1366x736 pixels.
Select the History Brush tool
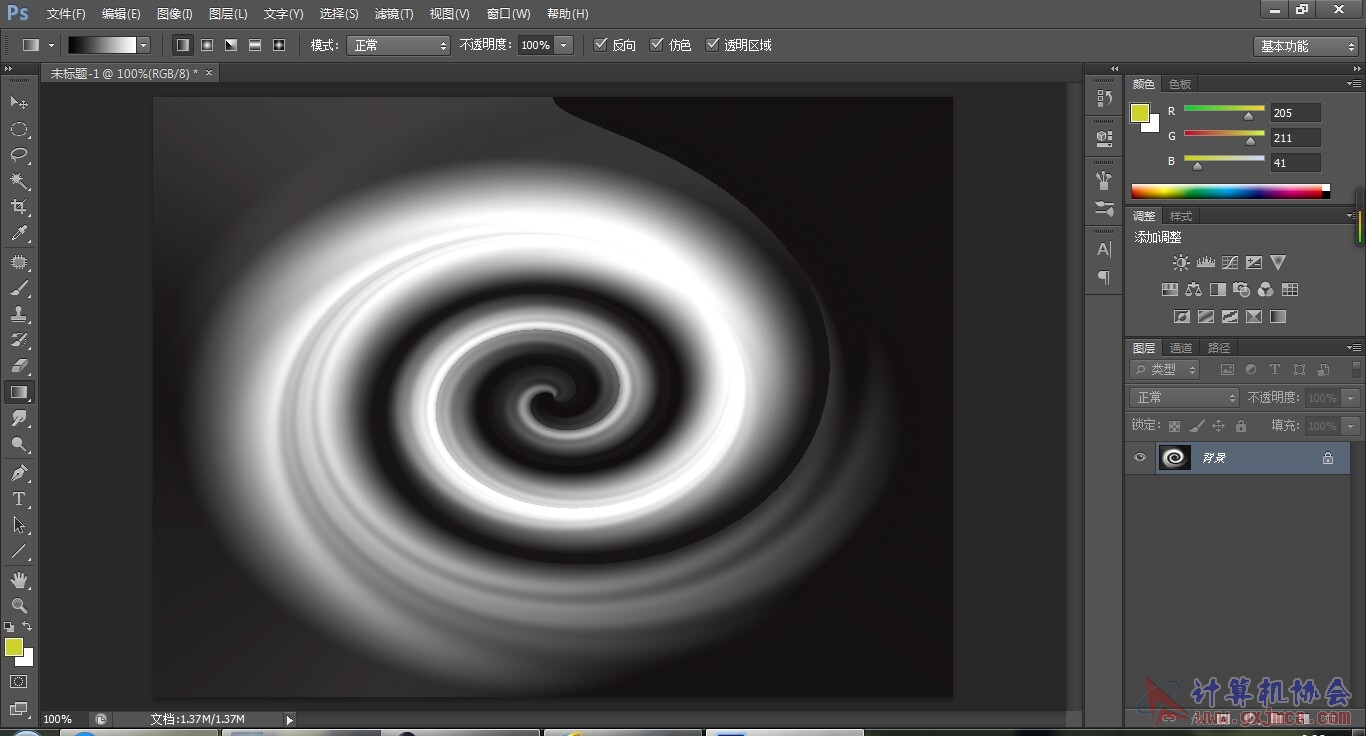(x=19, y=341)
